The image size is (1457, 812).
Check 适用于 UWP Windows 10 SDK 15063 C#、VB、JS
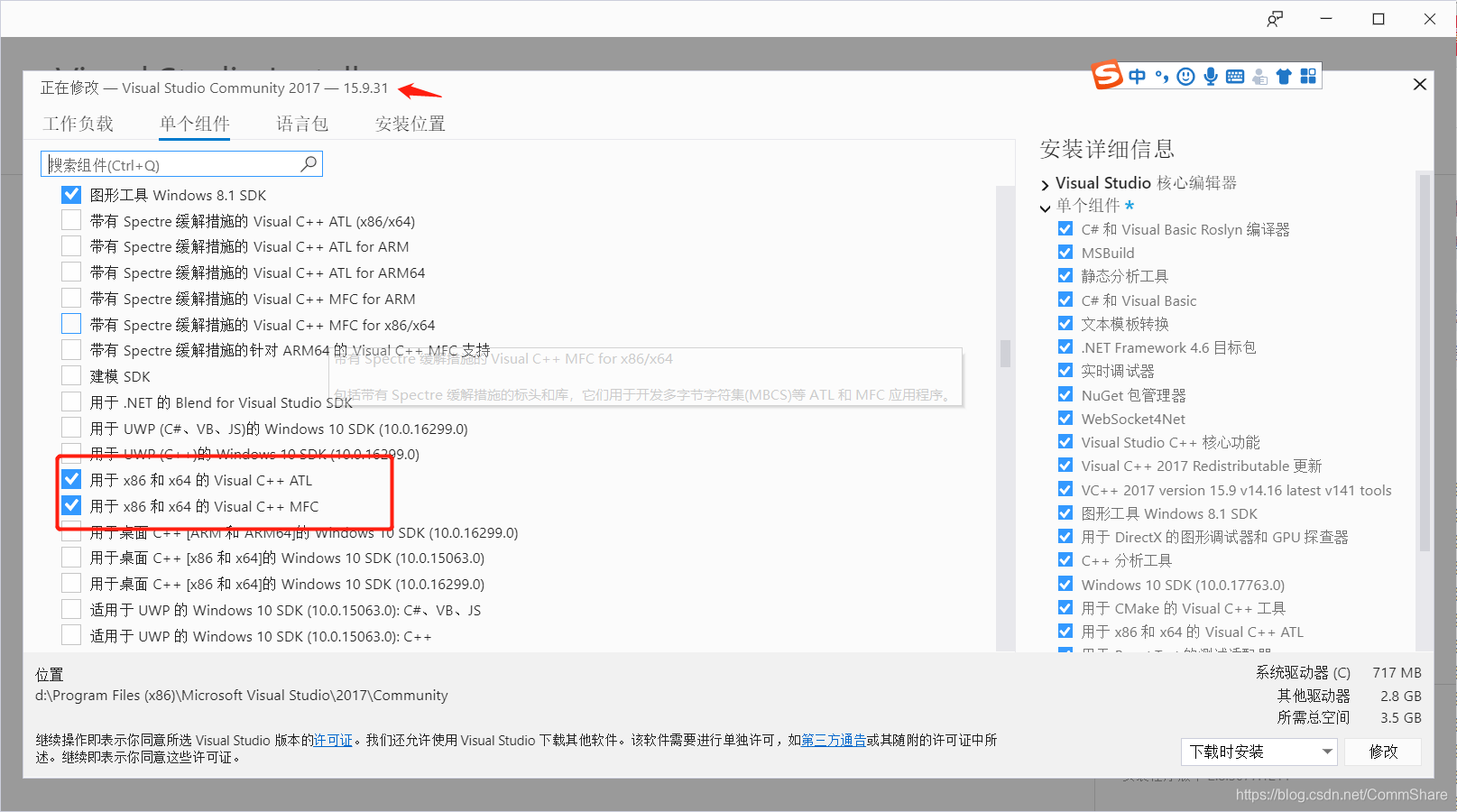tap(71, 609)
